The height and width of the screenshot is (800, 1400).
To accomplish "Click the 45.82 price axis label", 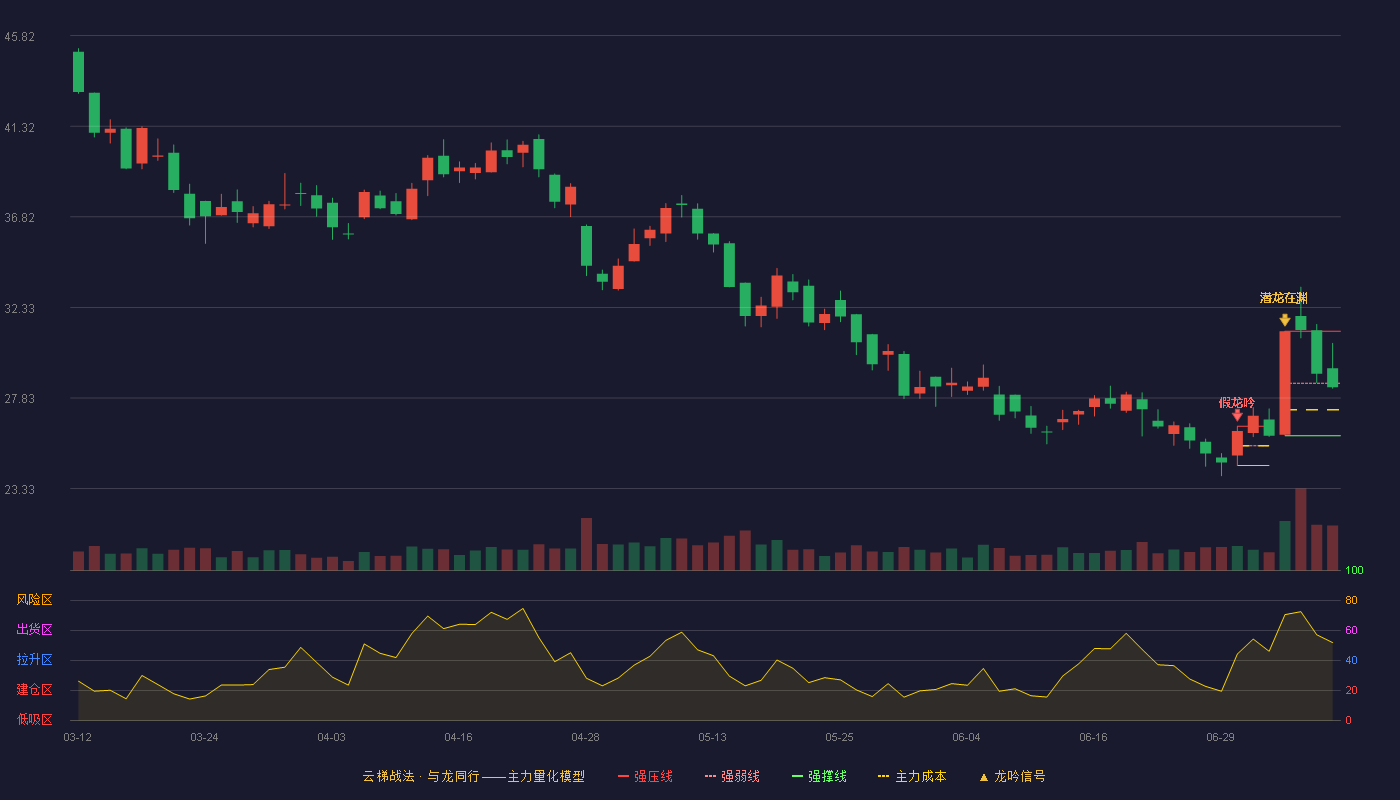I will click(20, 37).
